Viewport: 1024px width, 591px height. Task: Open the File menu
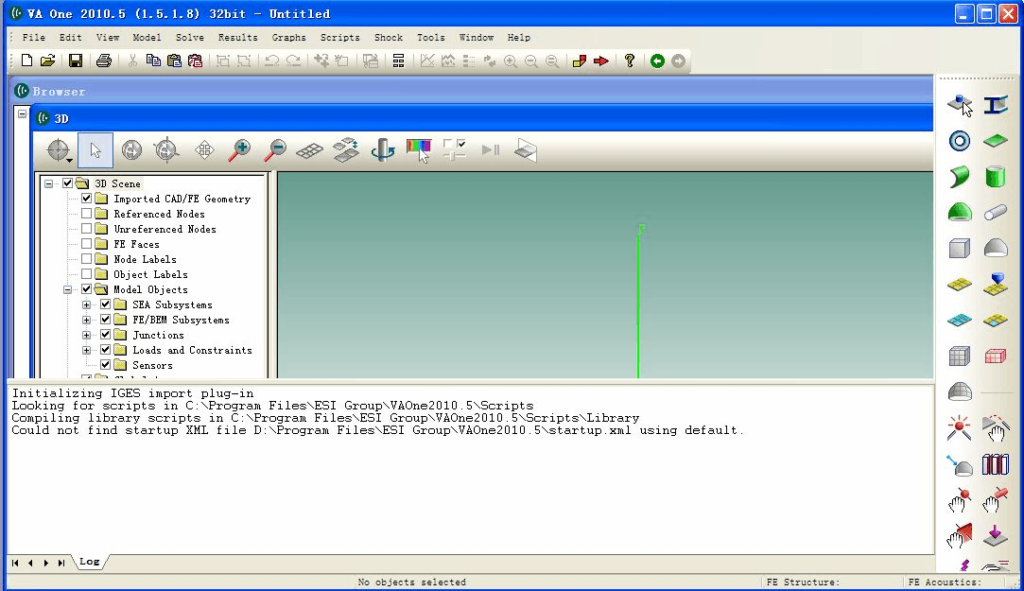(34, 37)
